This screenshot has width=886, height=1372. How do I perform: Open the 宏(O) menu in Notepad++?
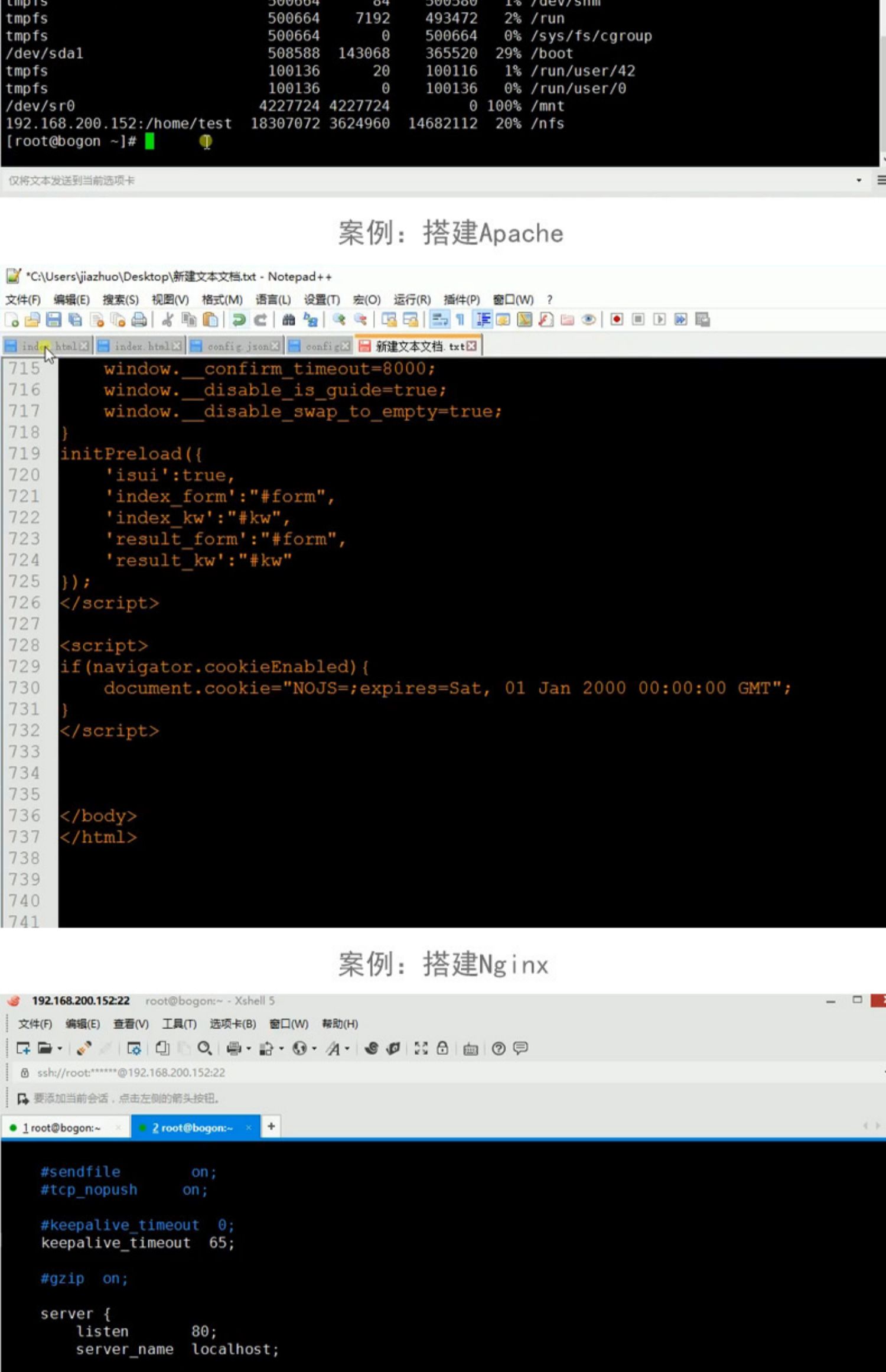click(x=367, y=300)
